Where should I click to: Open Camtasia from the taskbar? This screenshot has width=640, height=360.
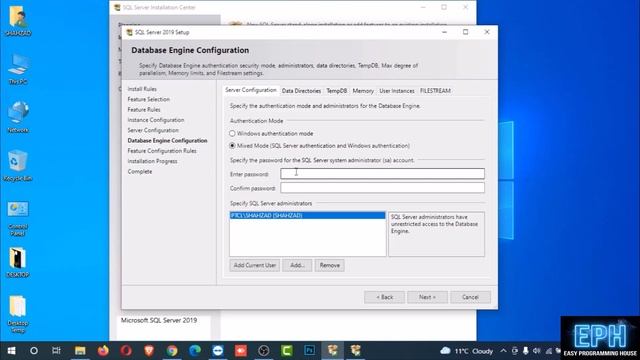(287, 351)
